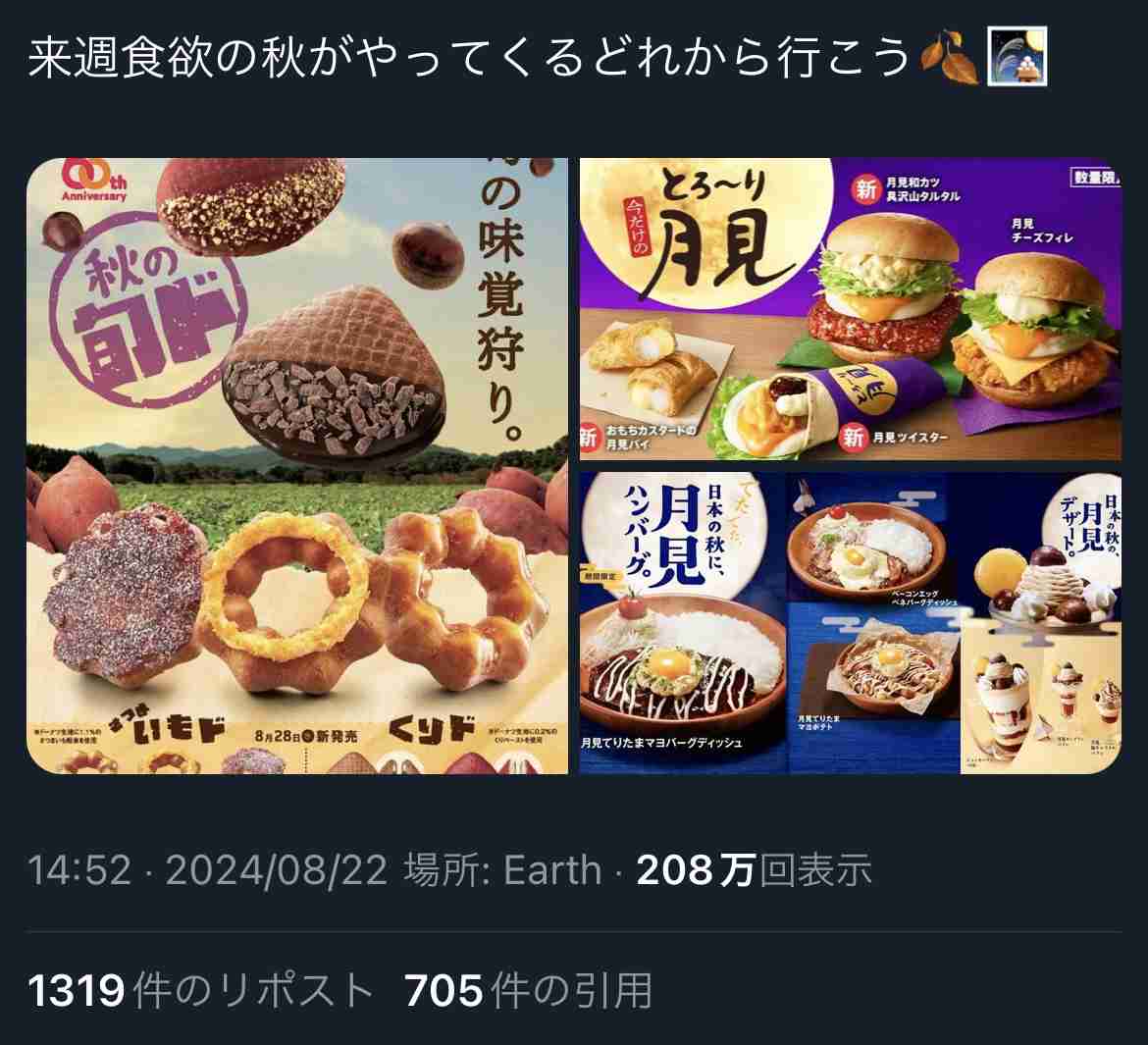This screenshot has width=1148, height=1045.
Task: Click the fallen leaf emoji in tweet
Action: tap(949, 57)
